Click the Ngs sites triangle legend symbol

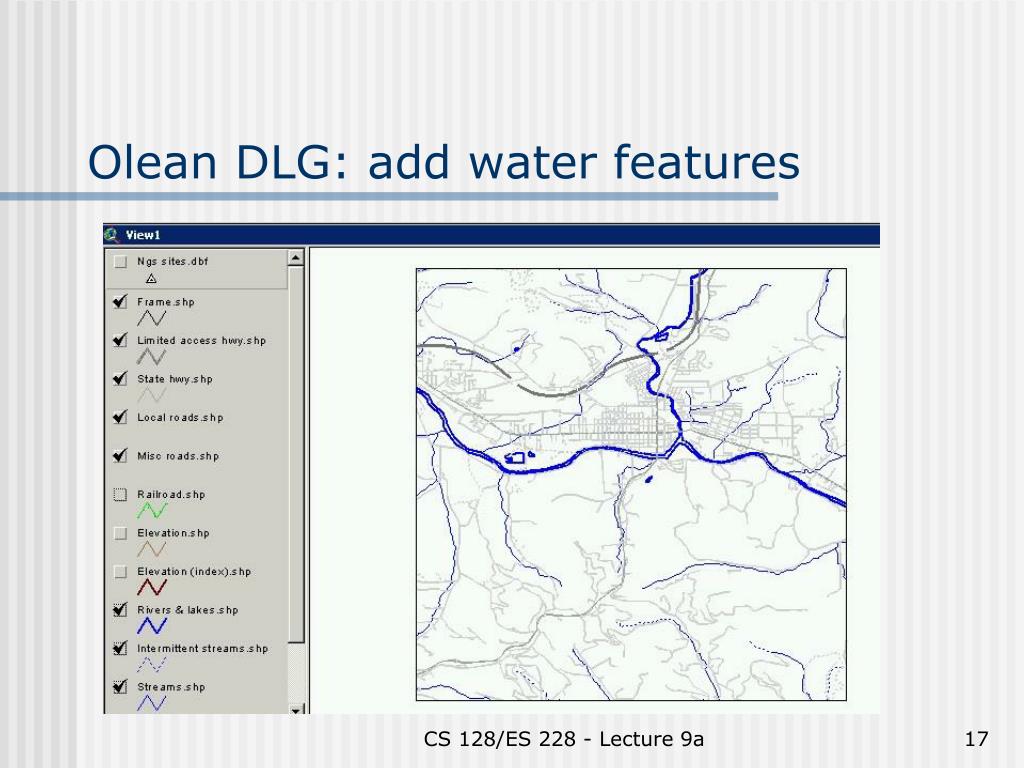152,279
